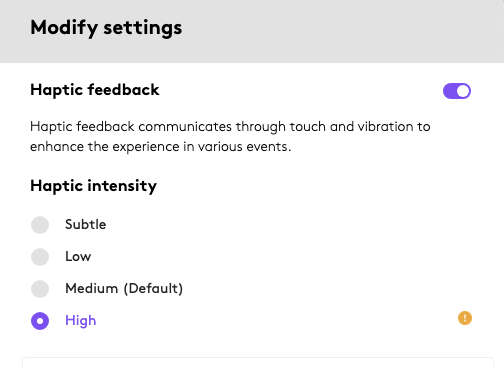Image resolution: width=504 pixels, height=367 pixels.
Task: Turn off the Haptic feedback toggle
Action: 457,91
